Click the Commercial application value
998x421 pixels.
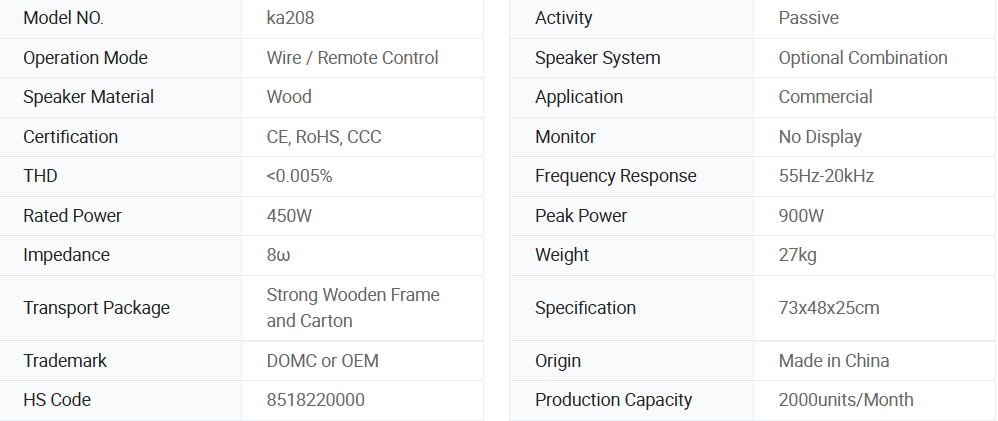[x=825, y=97]
